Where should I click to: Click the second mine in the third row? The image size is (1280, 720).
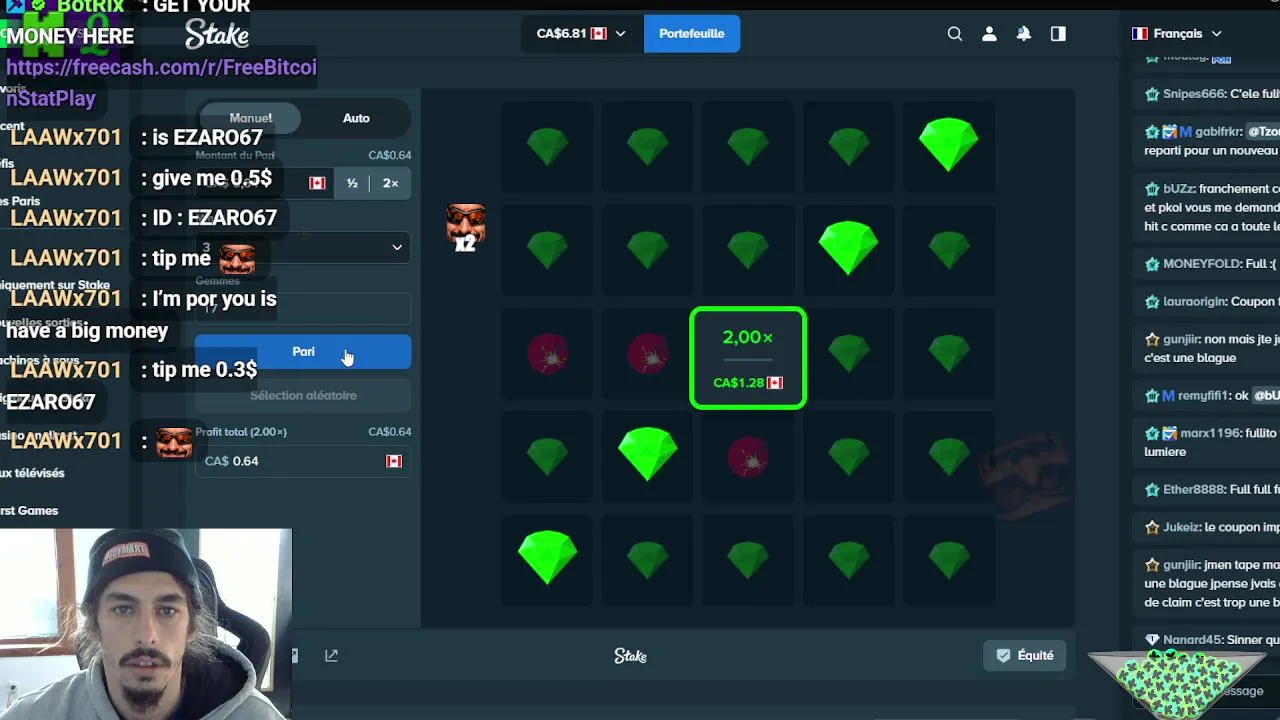[x=648, y=354]
